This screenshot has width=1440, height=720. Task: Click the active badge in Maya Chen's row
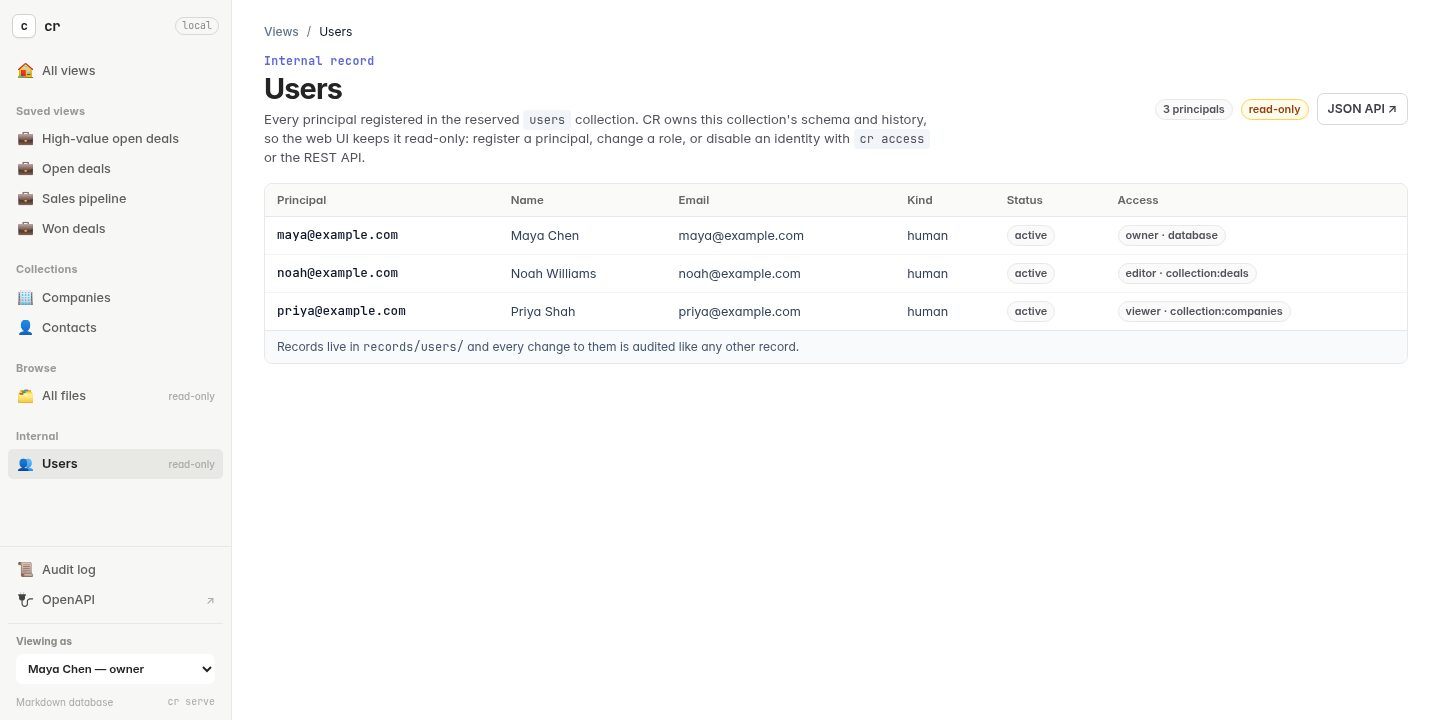(1031, 236)
